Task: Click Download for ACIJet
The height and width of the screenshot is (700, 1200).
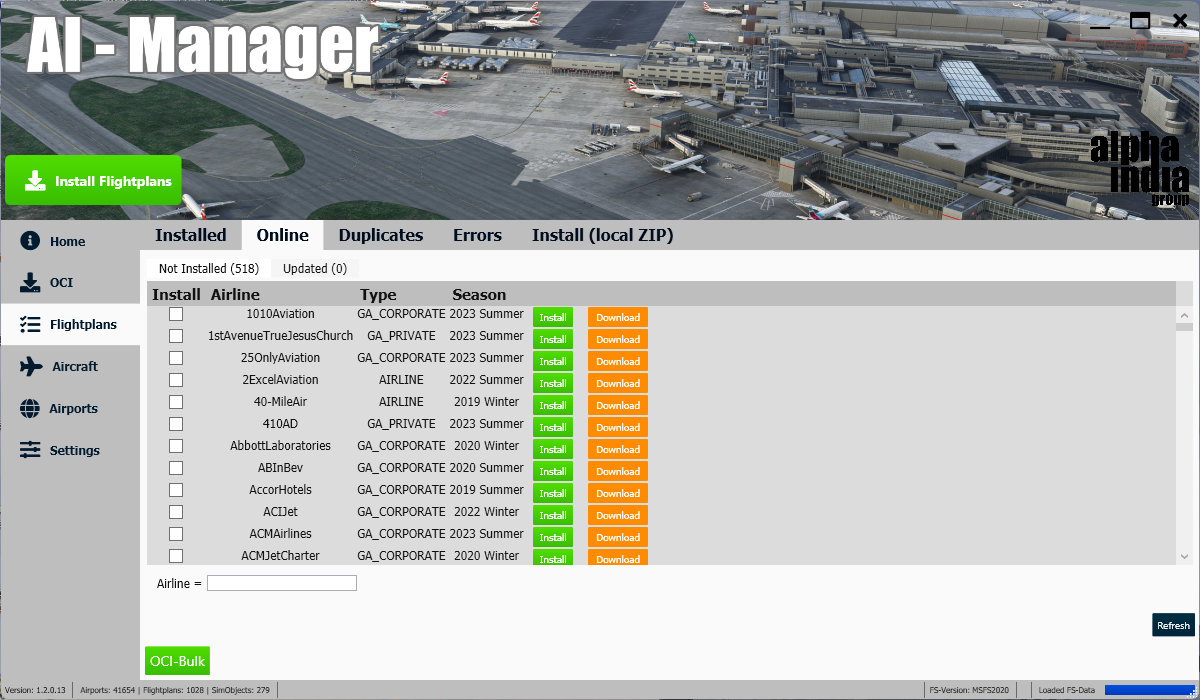Action: 618,515
